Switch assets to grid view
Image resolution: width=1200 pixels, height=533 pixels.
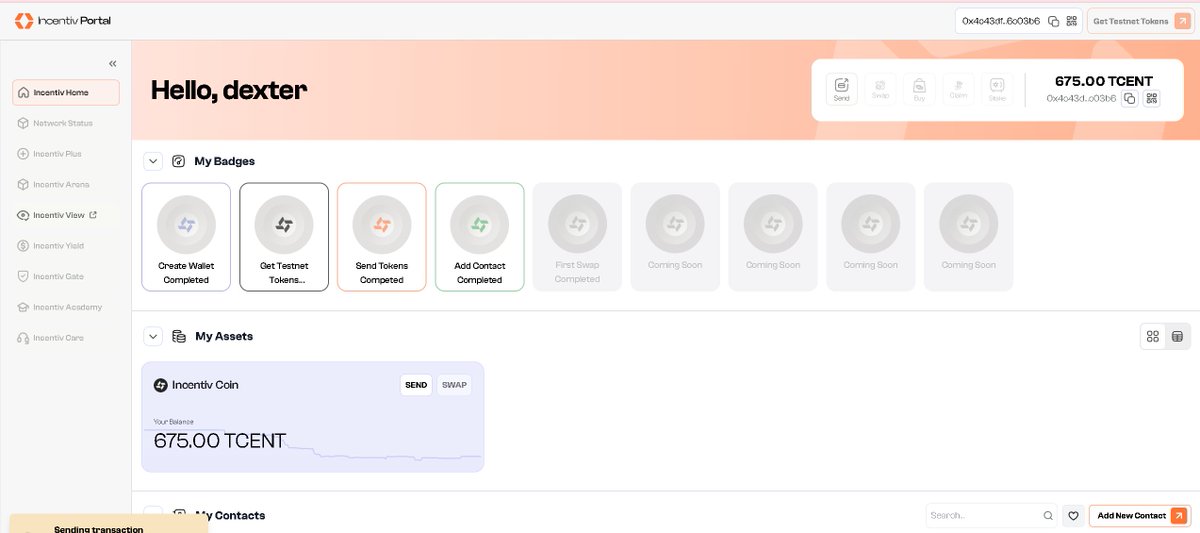tap(1153, 336)
